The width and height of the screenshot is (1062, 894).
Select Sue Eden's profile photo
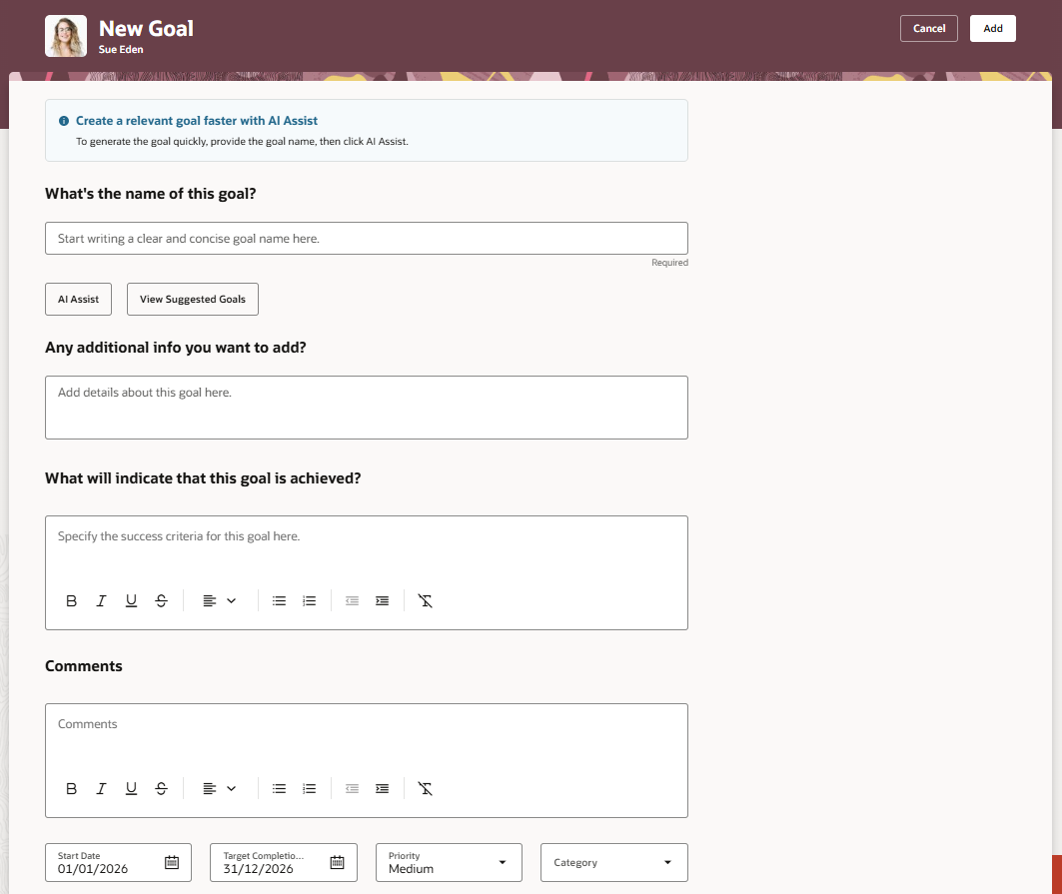point(66,36)
